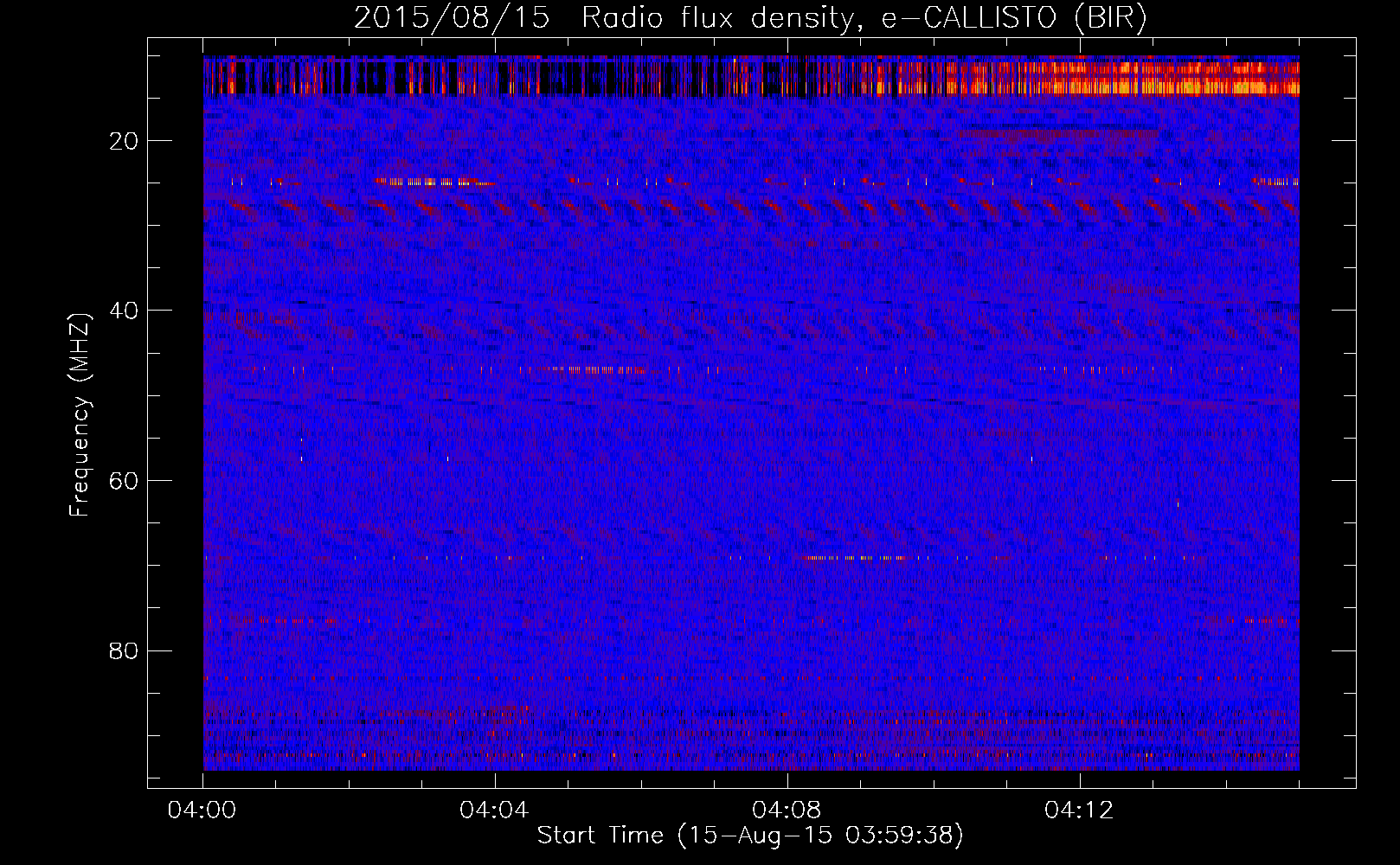Click the 'Frequency (MHZ)' axis label

coord(80,415)
